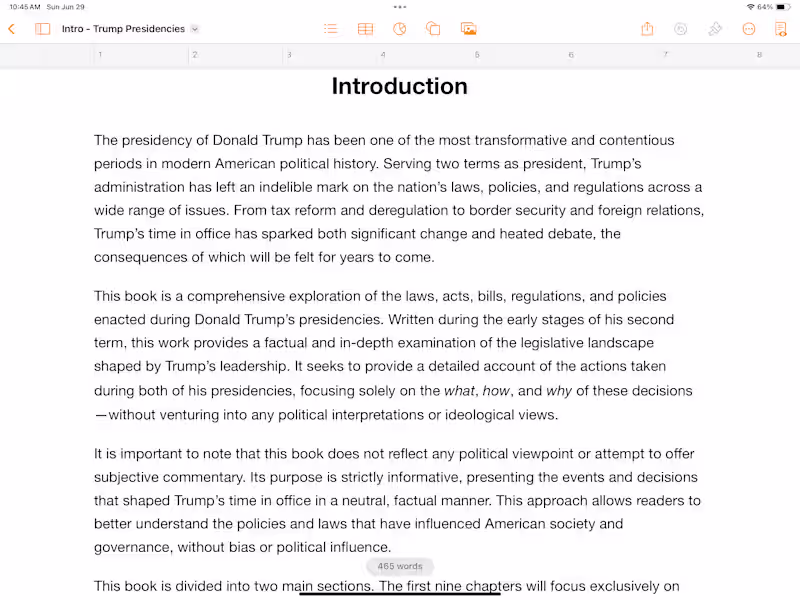Click ruler mark 1
Viewport: 800px width, 600px height.
(x=100, y=55)
